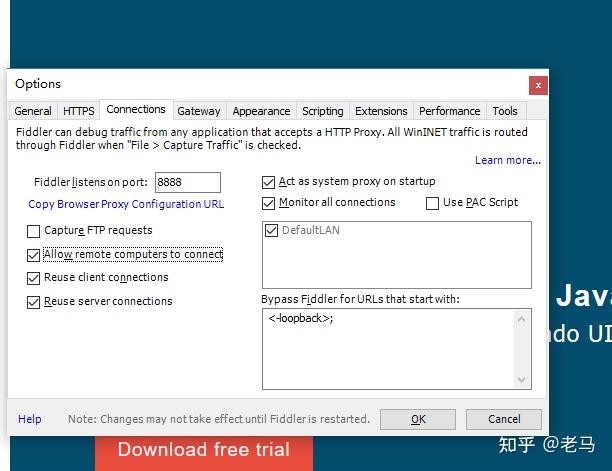Click the Fiddler listens on port field
612x471 pixels.
pyautogui.click(x=187, y=182)
